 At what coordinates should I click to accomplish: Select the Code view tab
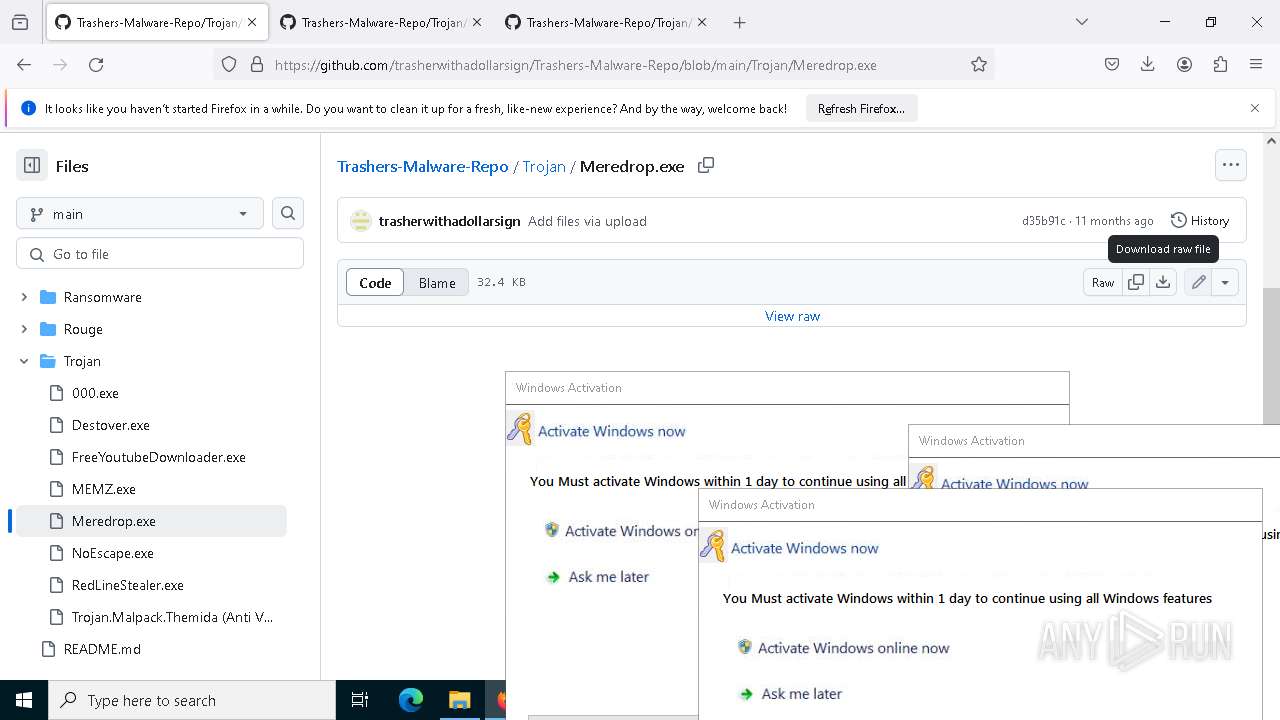pyautogui.click(x=375, y=283)
